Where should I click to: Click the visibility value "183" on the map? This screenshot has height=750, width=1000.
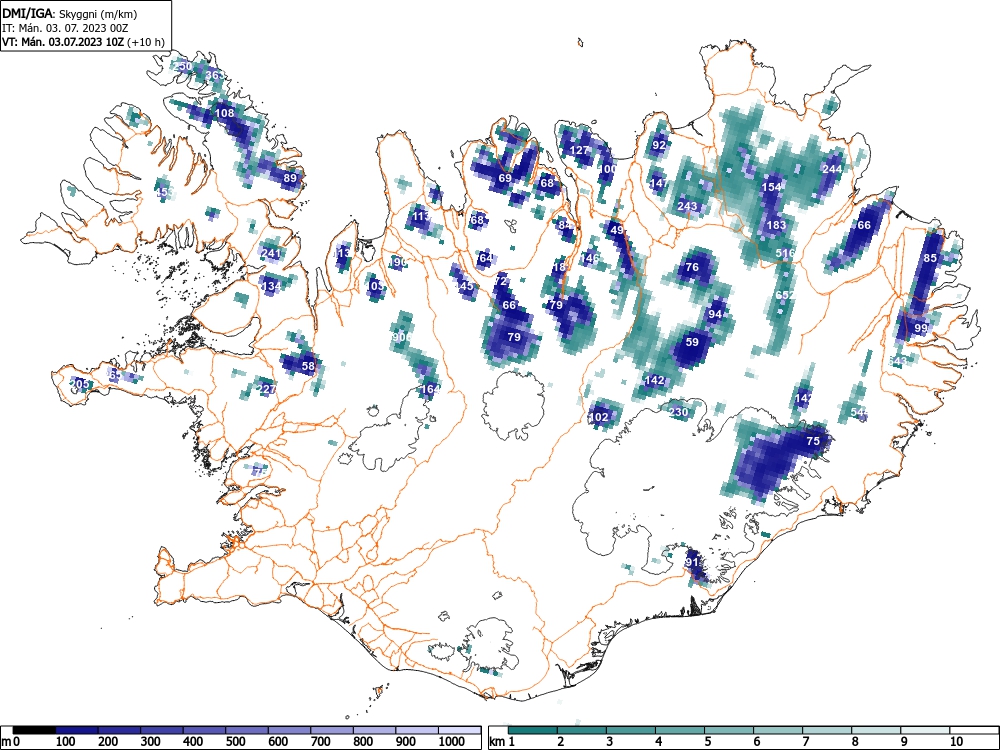point(776,225)
